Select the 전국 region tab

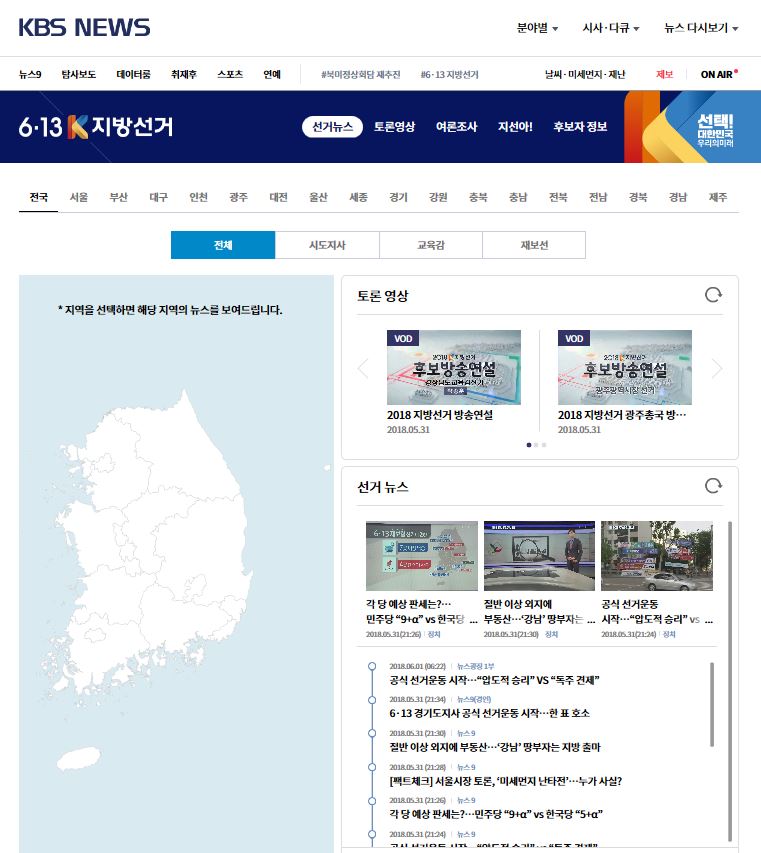39,197
